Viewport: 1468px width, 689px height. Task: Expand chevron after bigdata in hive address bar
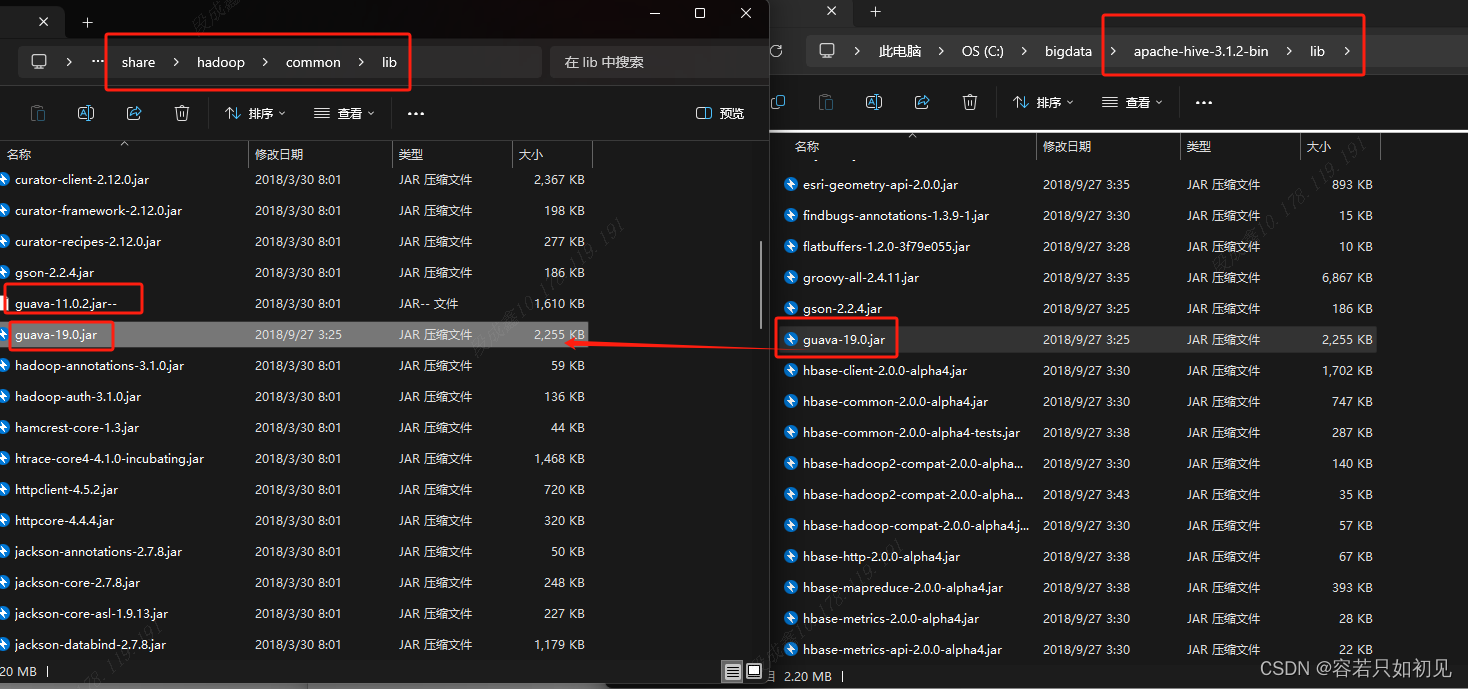pyautogui.click(x=1113, y=51)
